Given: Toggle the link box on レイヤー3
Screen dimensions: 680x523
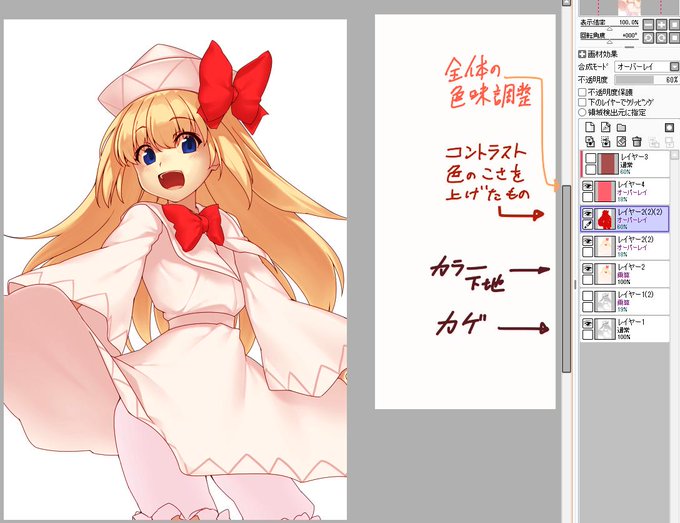Looking at the screenshot, I should click(x=590, y=170).
